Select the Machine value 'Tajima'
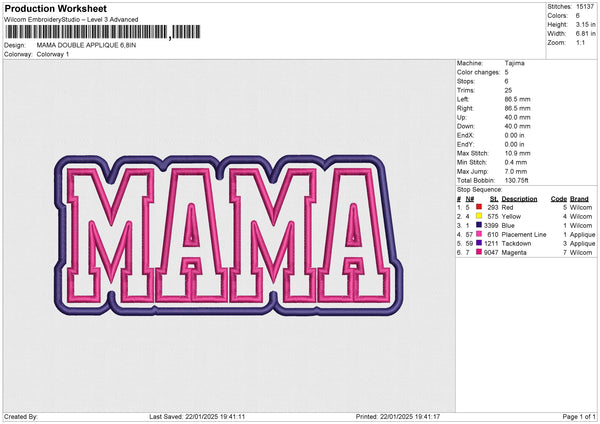 click(514, 63)
